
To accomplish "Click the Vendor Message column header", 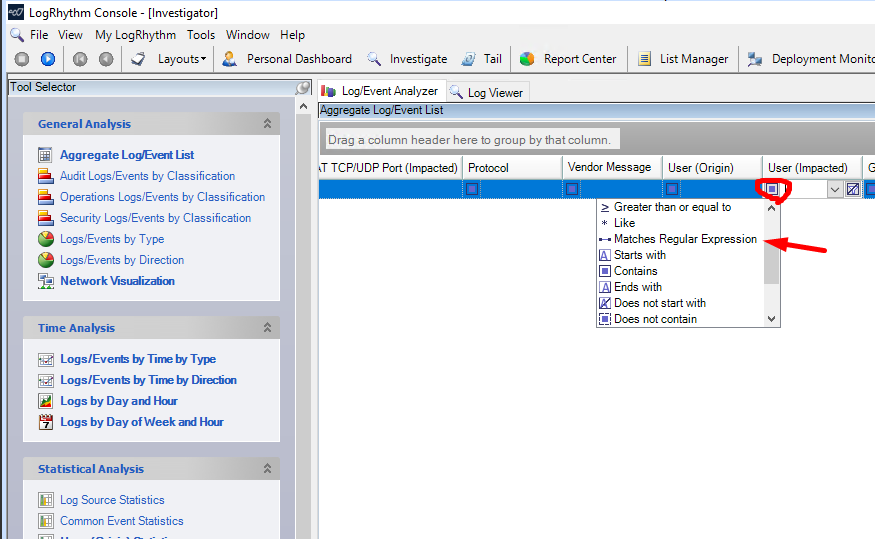I will (612, 167).
